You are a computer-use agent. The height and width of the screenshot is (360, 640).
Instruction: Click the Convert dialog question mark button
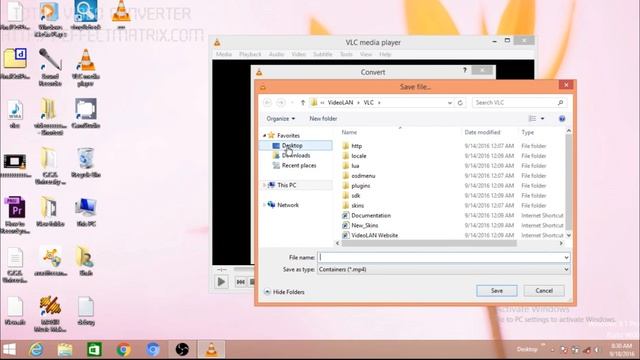click(x=464, y=70)
